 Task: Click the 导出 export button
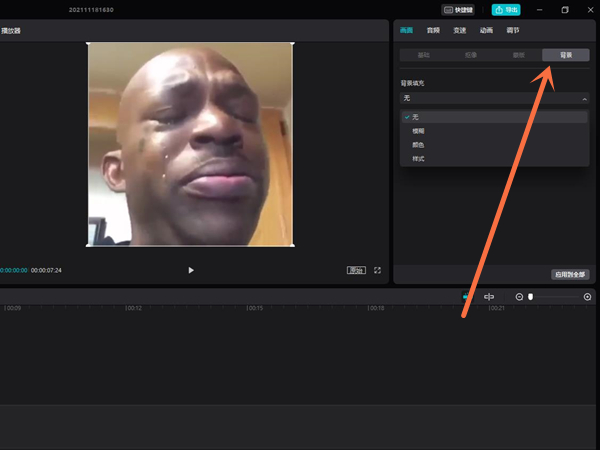(x=506, y=10)
